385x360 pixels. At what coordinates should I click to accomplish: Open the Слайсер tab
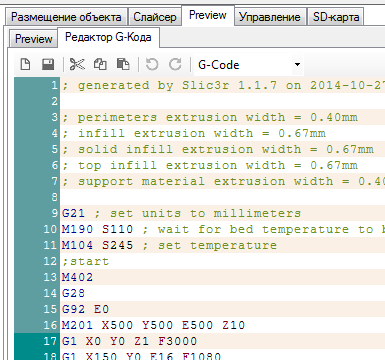point(155,17)
